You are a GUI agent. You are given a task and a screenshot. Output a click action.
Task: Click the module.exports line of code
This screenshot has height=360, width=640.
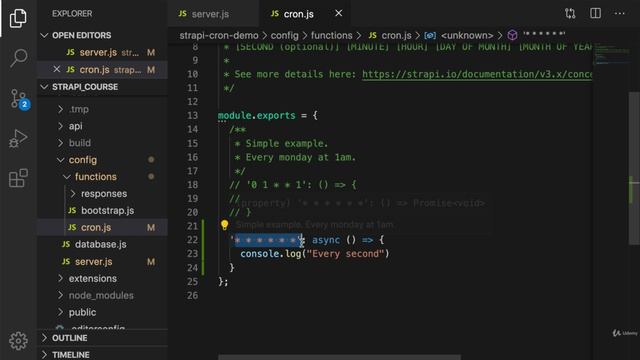tap(267, 116)
